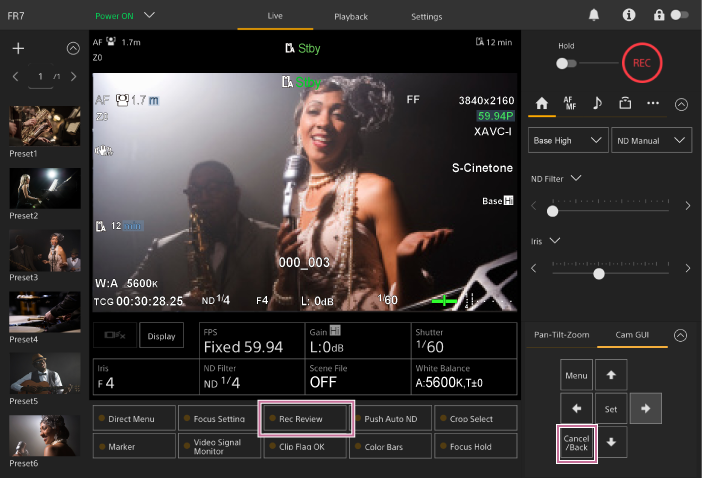Viewport: 702px width, 478px height.
Task: Open the audio music note tab
Action: pos(597,103)
